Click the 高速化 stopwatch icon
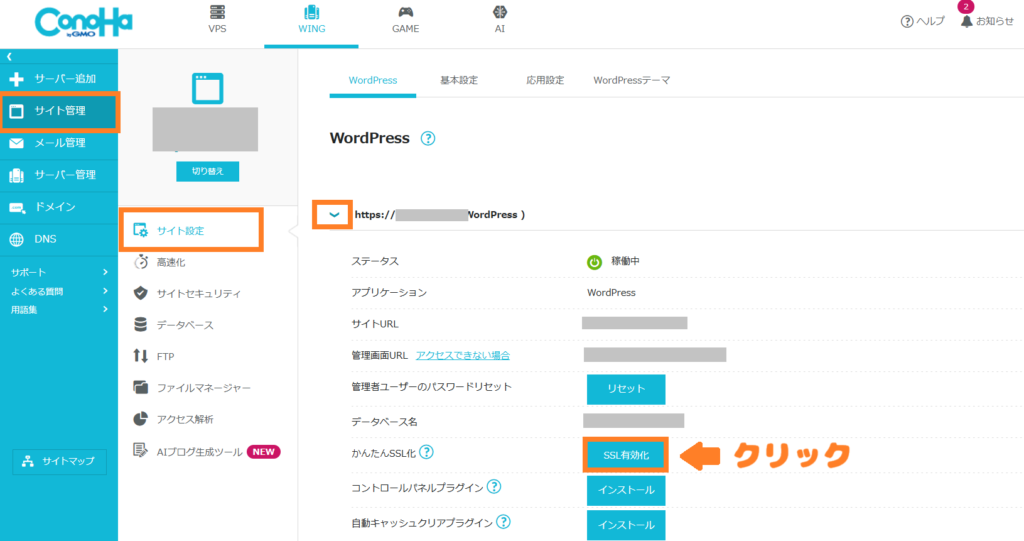 [x=140, y=262]
